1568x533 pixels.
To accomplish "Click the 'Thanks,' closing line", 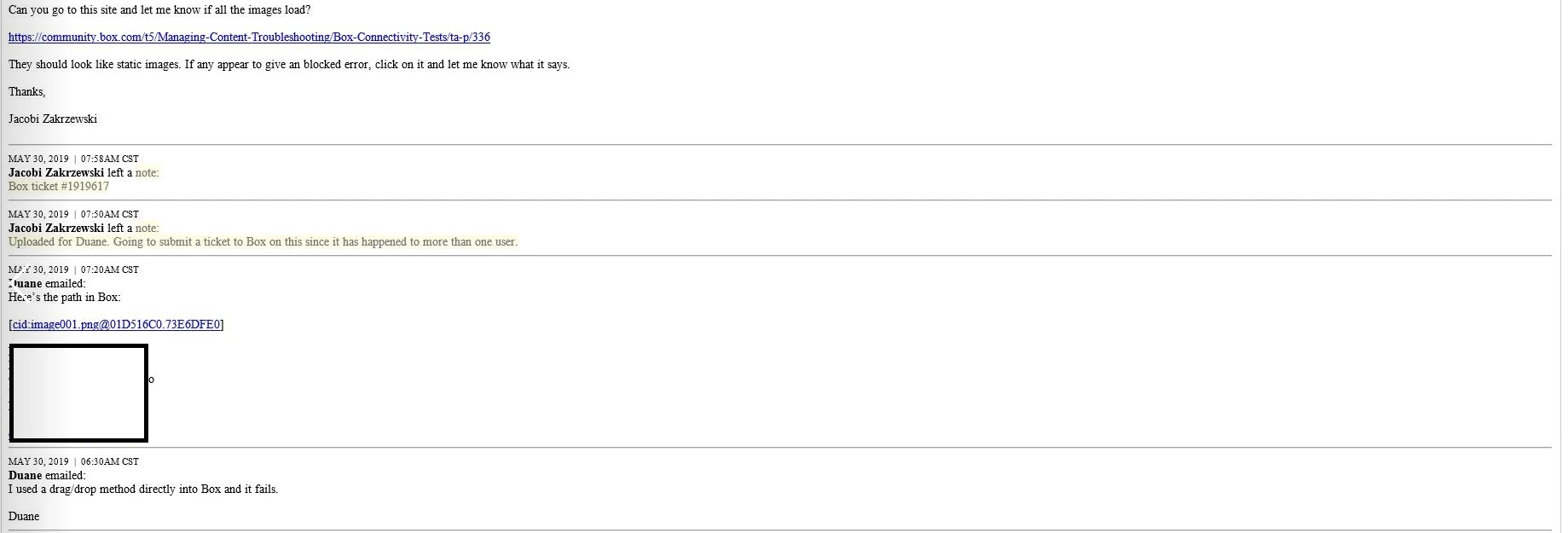I will tap(27, 92).
